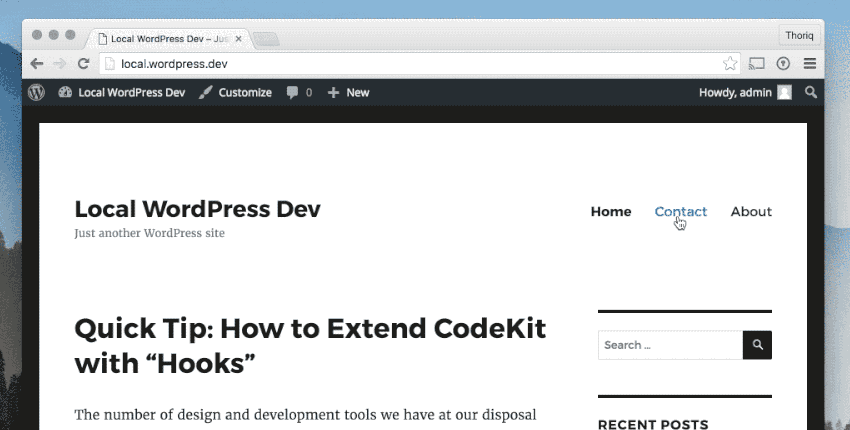Image resolution: width=850 pixels, height=430 pixels.
Task: Click the Local WordPress Dev site title
Action: coord(197,209)
